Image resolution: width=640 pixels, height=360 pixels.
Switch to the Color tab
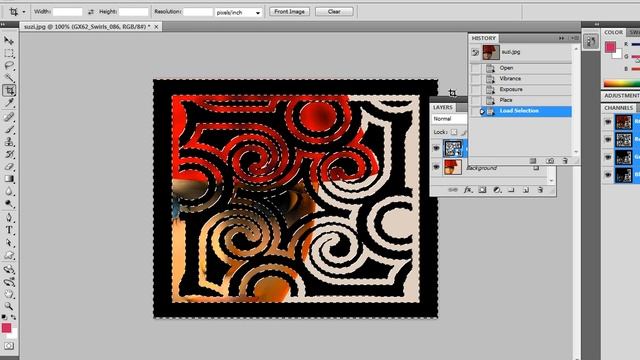[613, 32]
